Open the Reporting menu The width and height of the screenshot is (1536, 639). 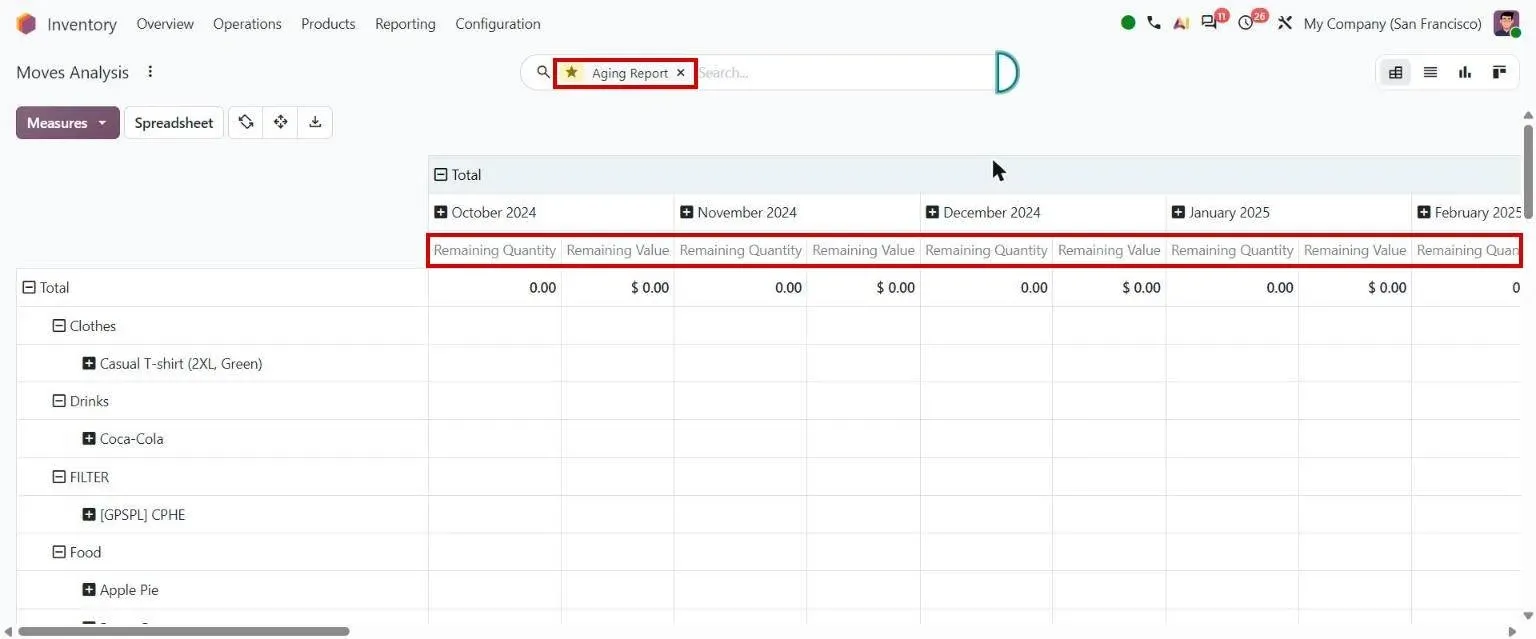click(405, 24)
